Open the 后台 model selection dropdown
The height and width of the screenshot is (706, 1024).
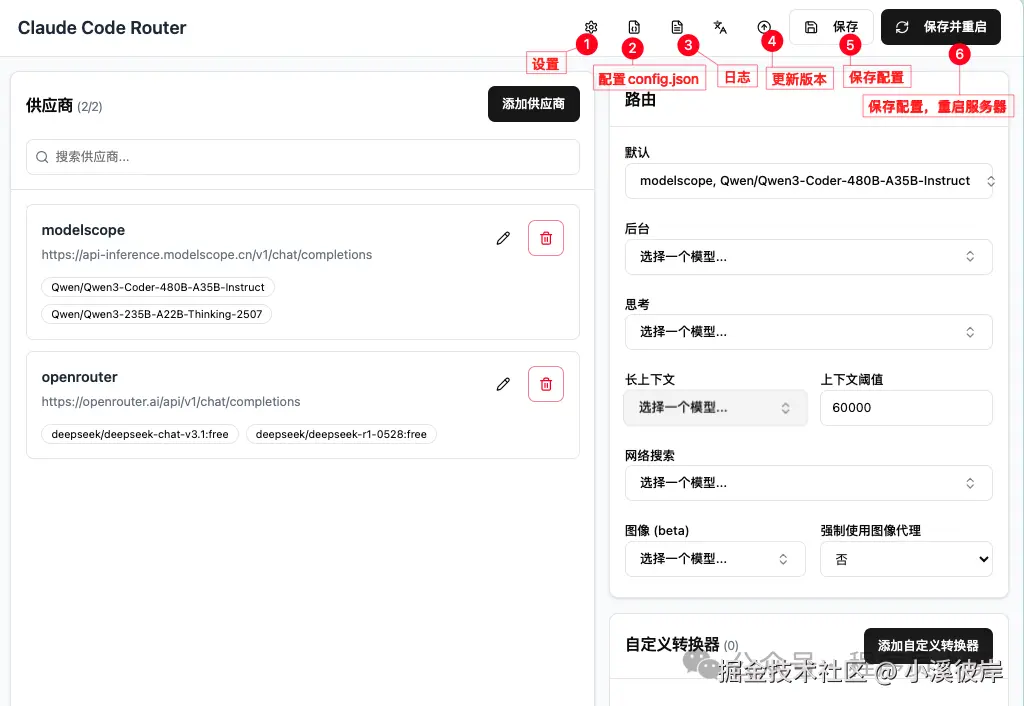click(808, 257)
